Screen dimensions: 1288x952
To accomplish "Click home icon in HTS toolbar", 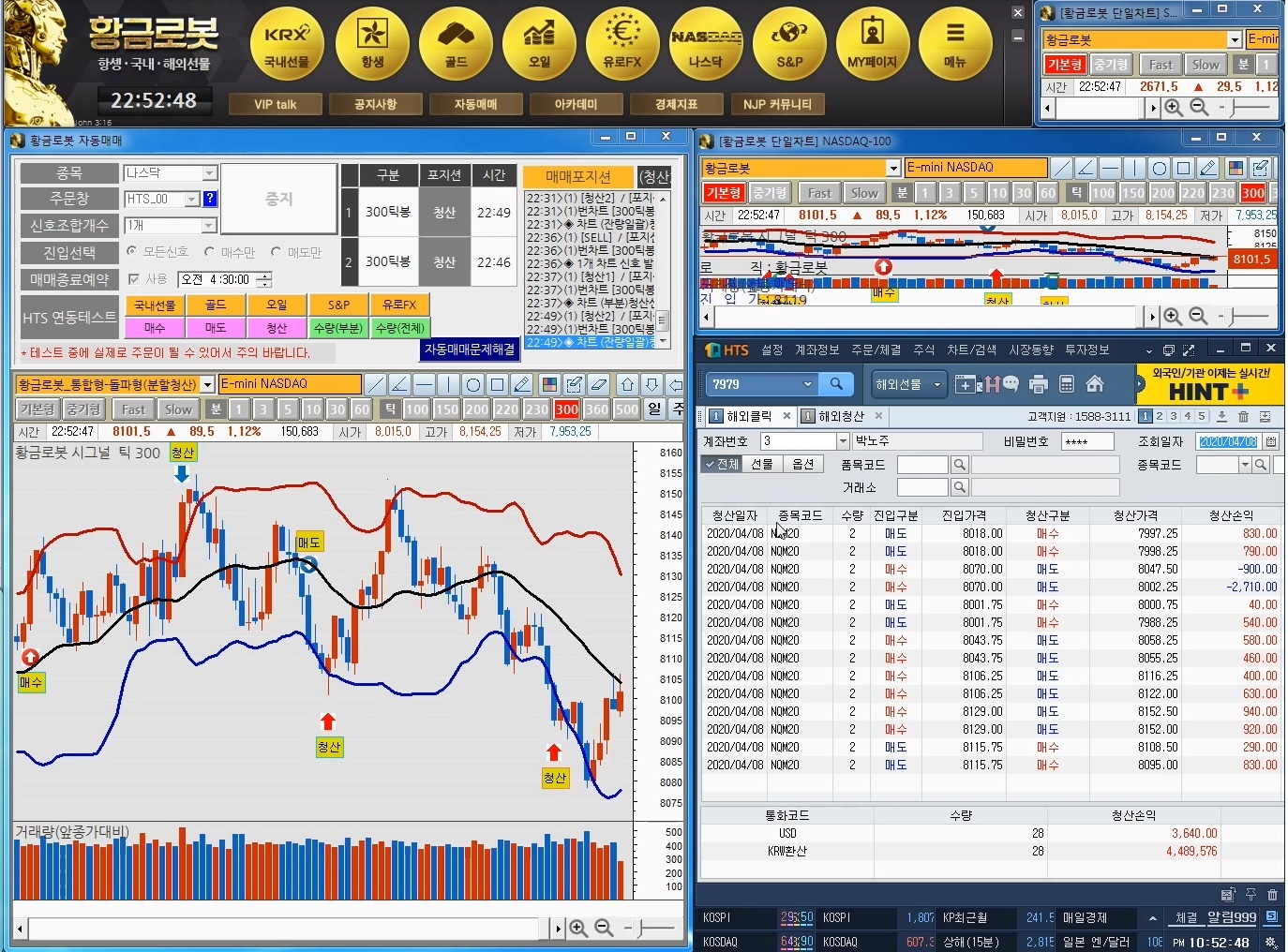I will (1094, 384).
